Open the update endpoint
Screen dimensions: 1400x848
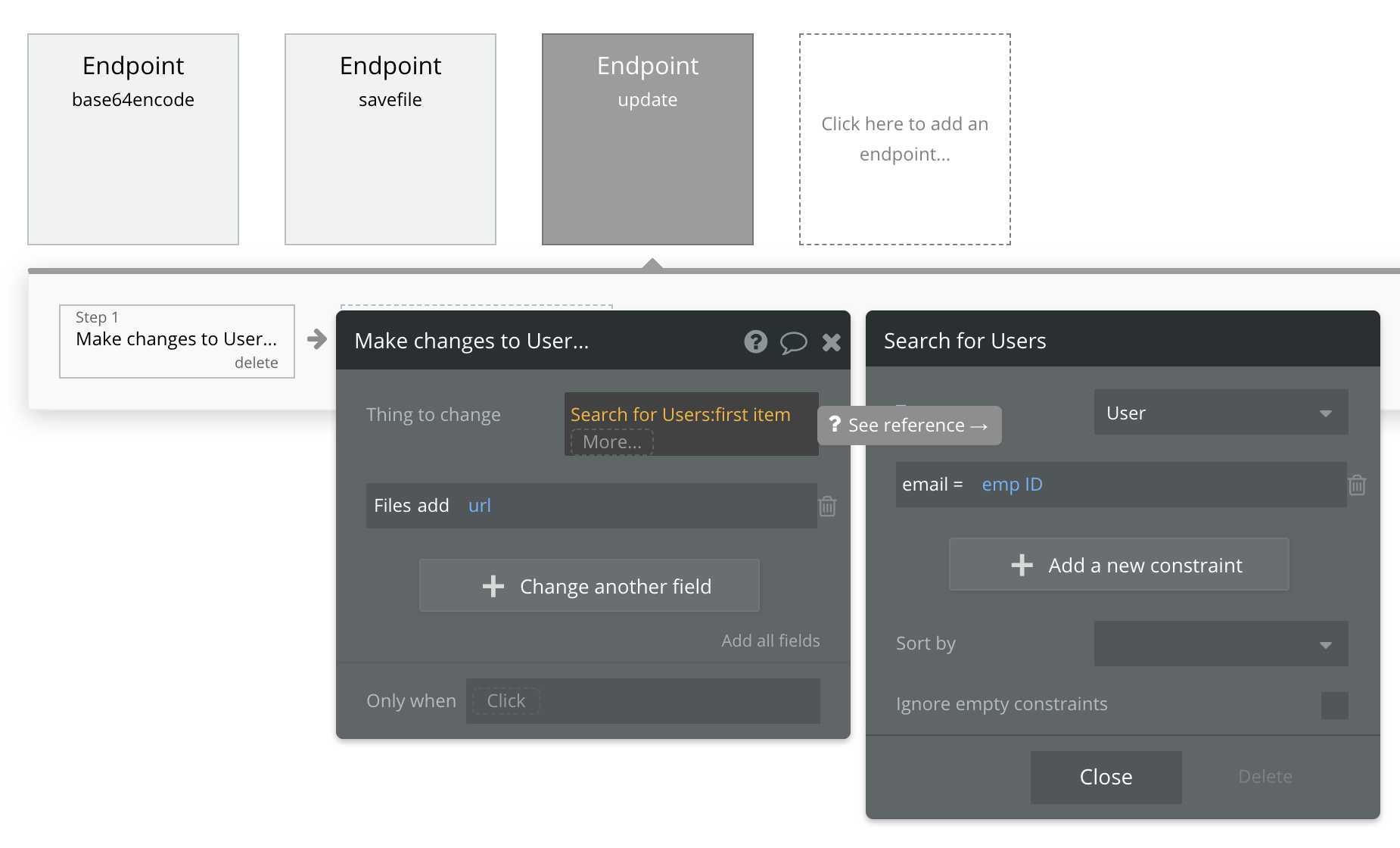(648, 139)
